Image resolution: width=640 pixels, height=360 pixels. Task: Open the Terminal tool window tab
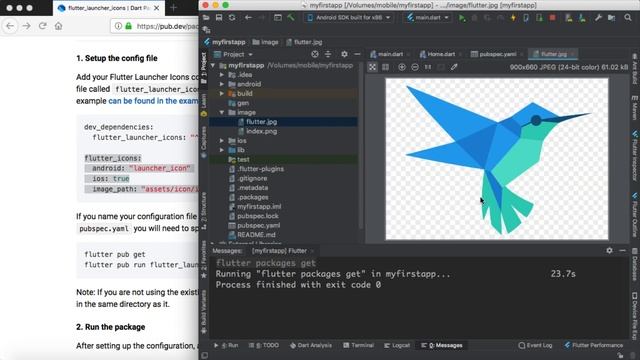tap(358, 345)
